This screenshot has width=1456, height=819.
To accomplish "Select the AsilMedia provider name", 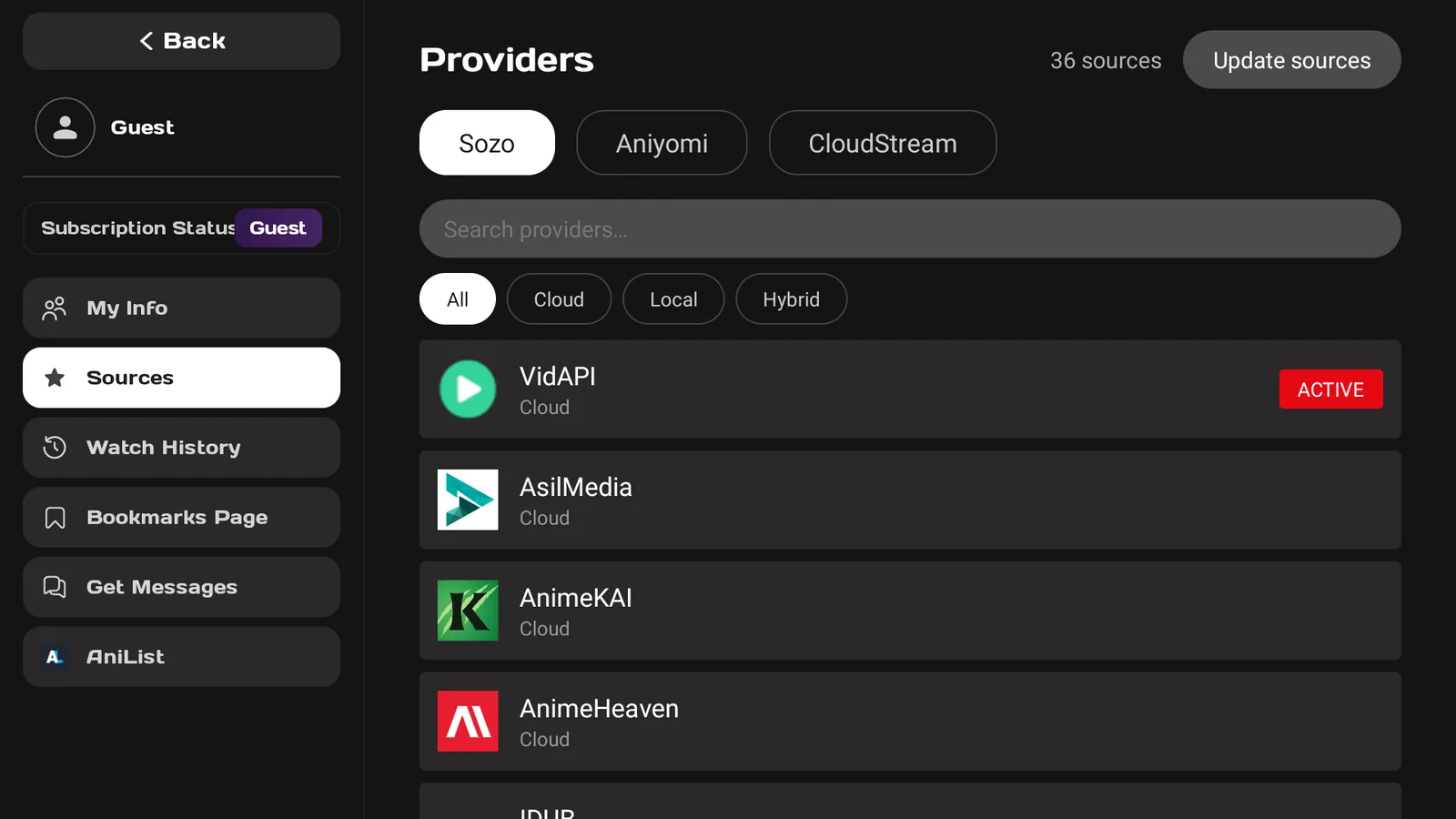I will point(575,488).
